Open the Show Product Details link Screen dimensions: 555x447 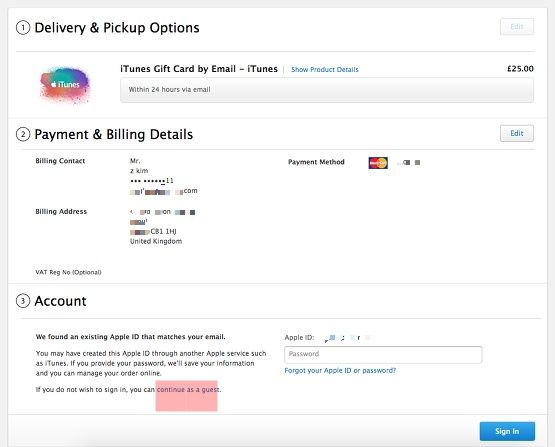pyautogui.click(x=325, y=69)
